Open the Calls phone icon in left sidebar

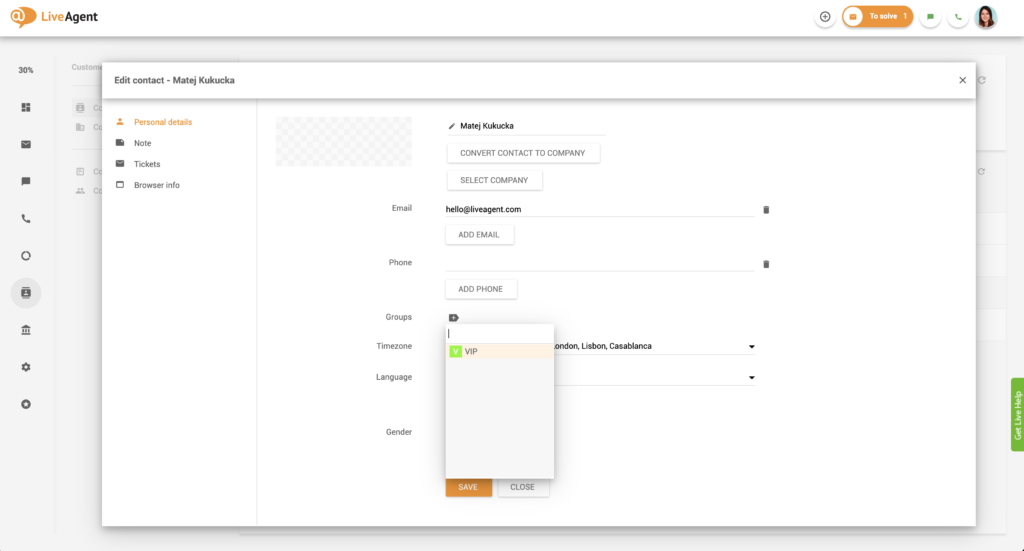click(x=26, y=218)
